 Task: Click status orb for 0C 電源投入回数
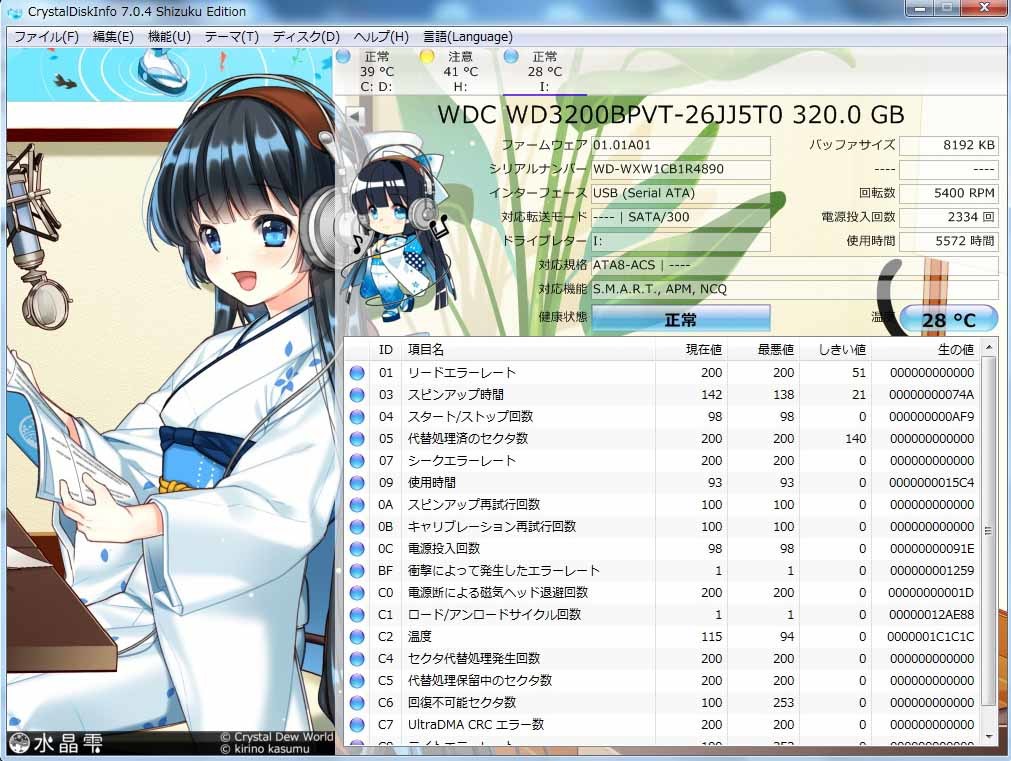[357, 549]
